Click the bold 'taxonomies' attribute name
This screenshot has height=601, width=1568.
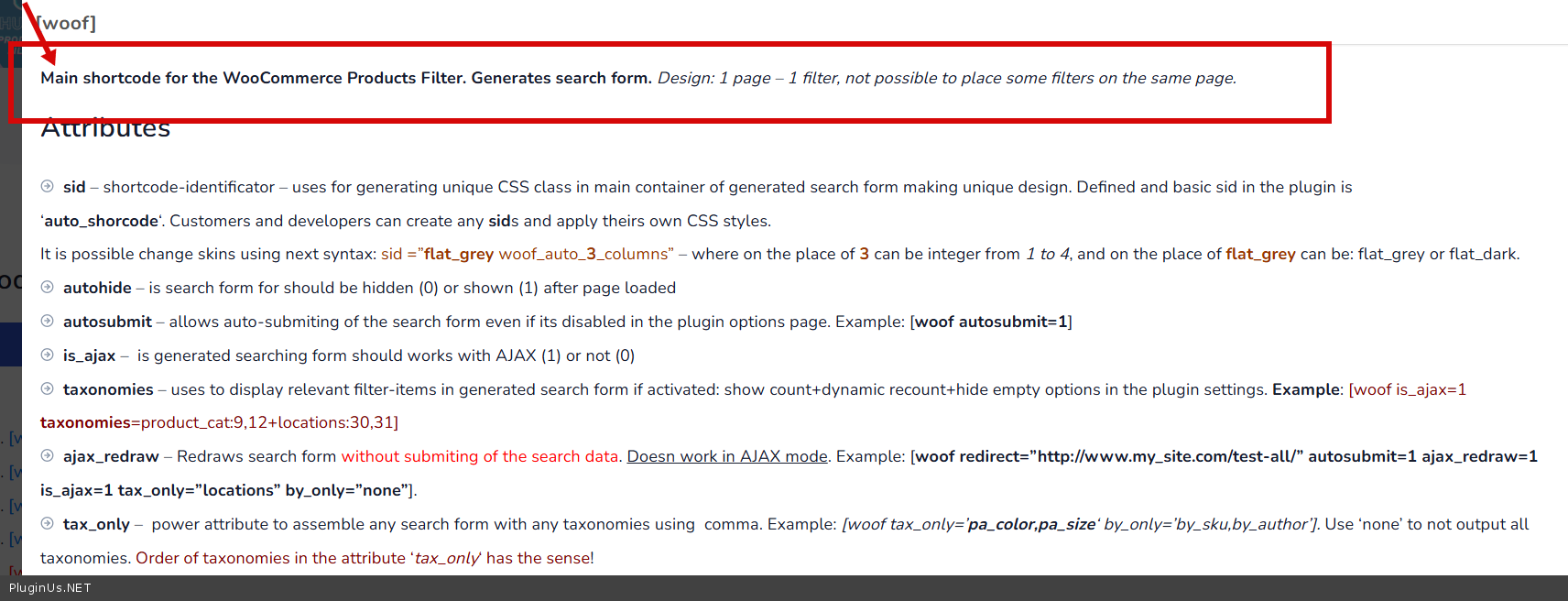[108, 389]
